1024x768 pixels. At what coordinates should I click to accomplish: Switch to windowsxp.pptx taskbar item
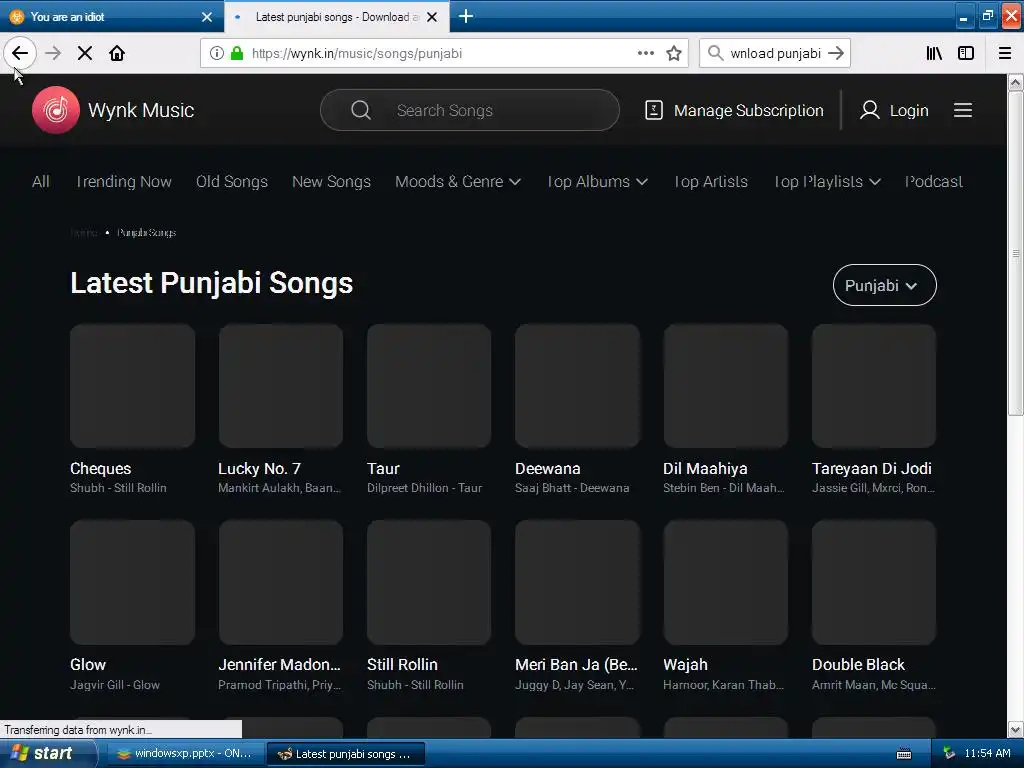[185, 754]
